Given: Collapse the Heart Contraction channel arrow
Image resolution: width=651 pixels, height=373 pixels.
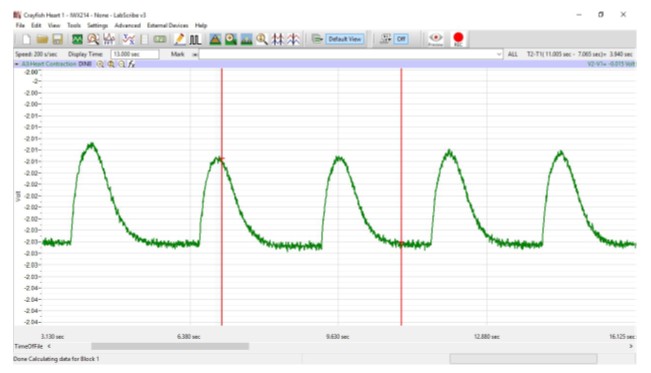Looking at the screenshot, I should (17, 64).
